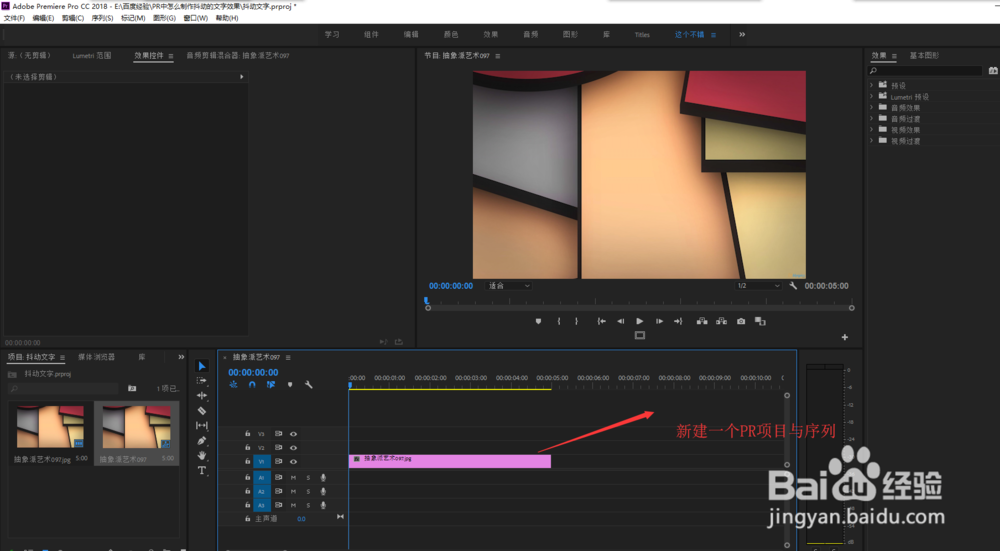Toggle nest sequence insert mode icon
This screenshot has height=551, width=1000.
pyautogui.click(x=233, y=385)
